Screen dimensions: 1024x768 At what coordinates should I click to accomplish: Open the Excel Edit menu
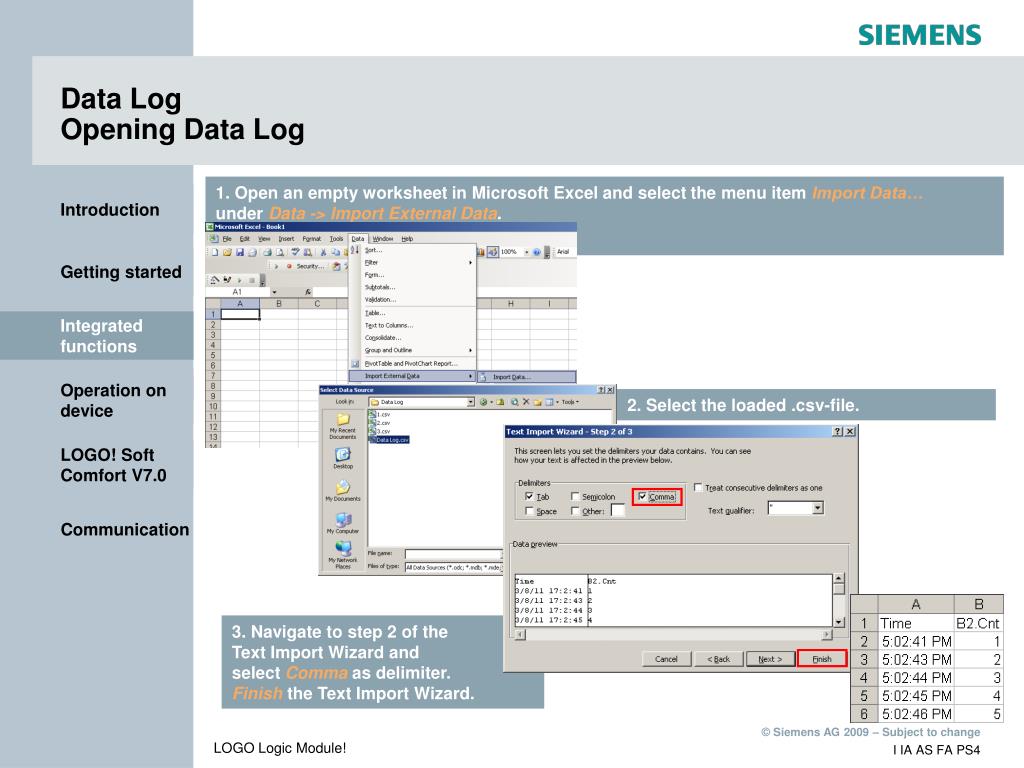tap(245, 239)
